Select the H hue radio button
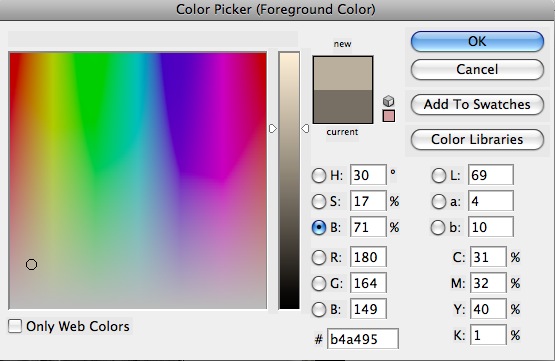The height and width of the screenshot is (361, 555). click(319, 175)
